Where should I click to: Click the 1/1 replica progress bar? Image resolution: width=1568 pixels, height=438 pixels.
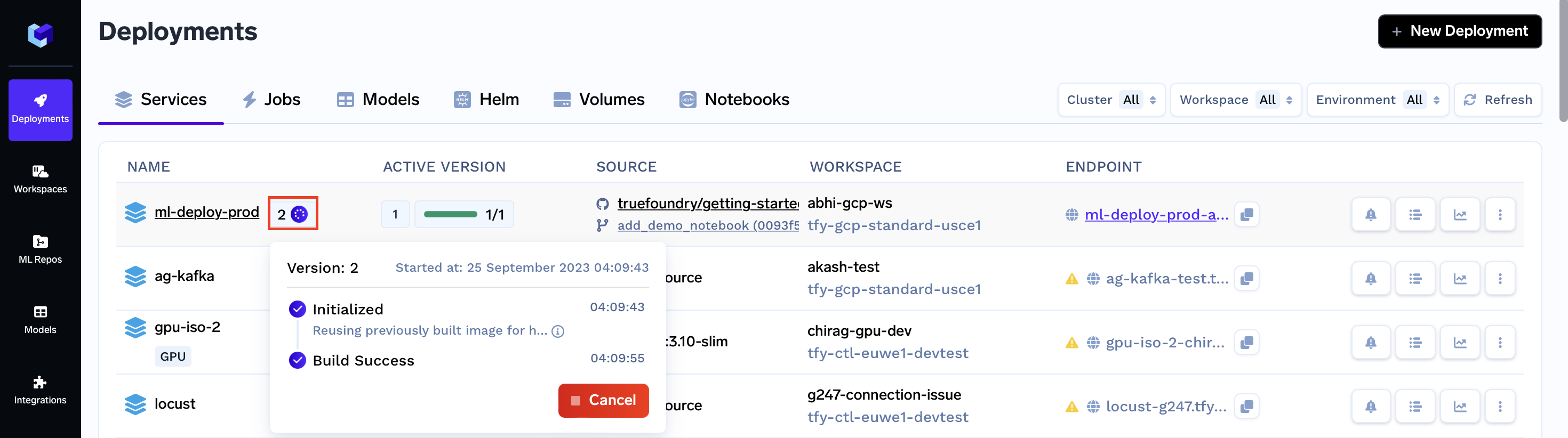464,214
